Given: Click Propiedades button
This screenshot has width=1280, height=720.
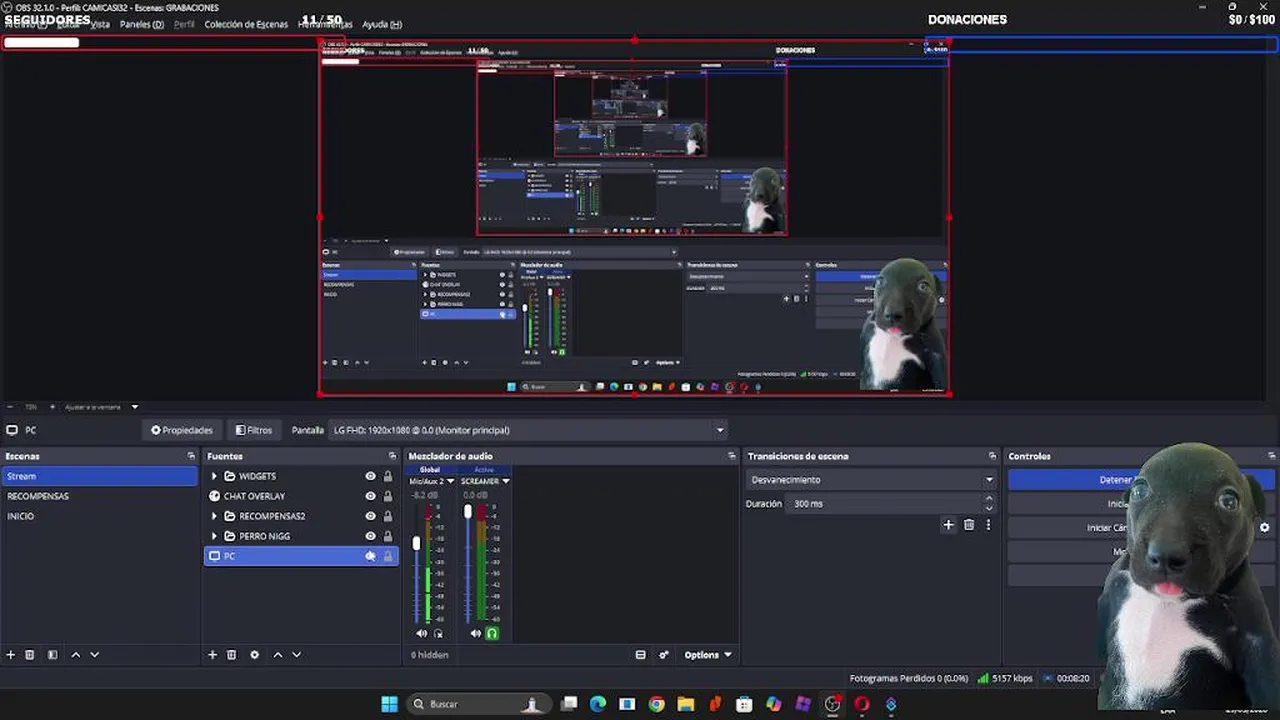Looking at the screenshot, I should 182,430.
